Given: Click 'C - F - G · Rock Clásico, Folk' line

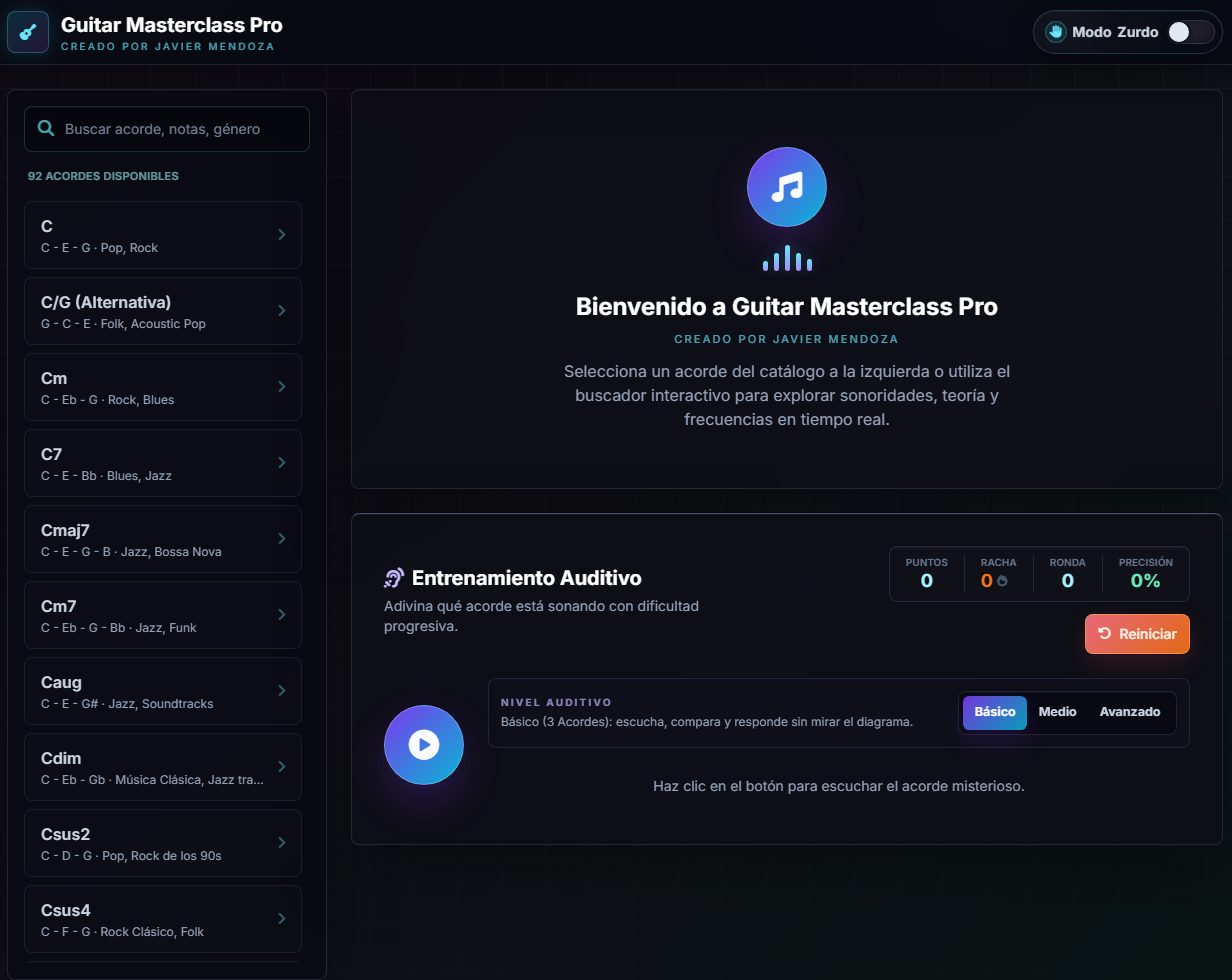Looking at the screenshot, I should pos(122,932).
